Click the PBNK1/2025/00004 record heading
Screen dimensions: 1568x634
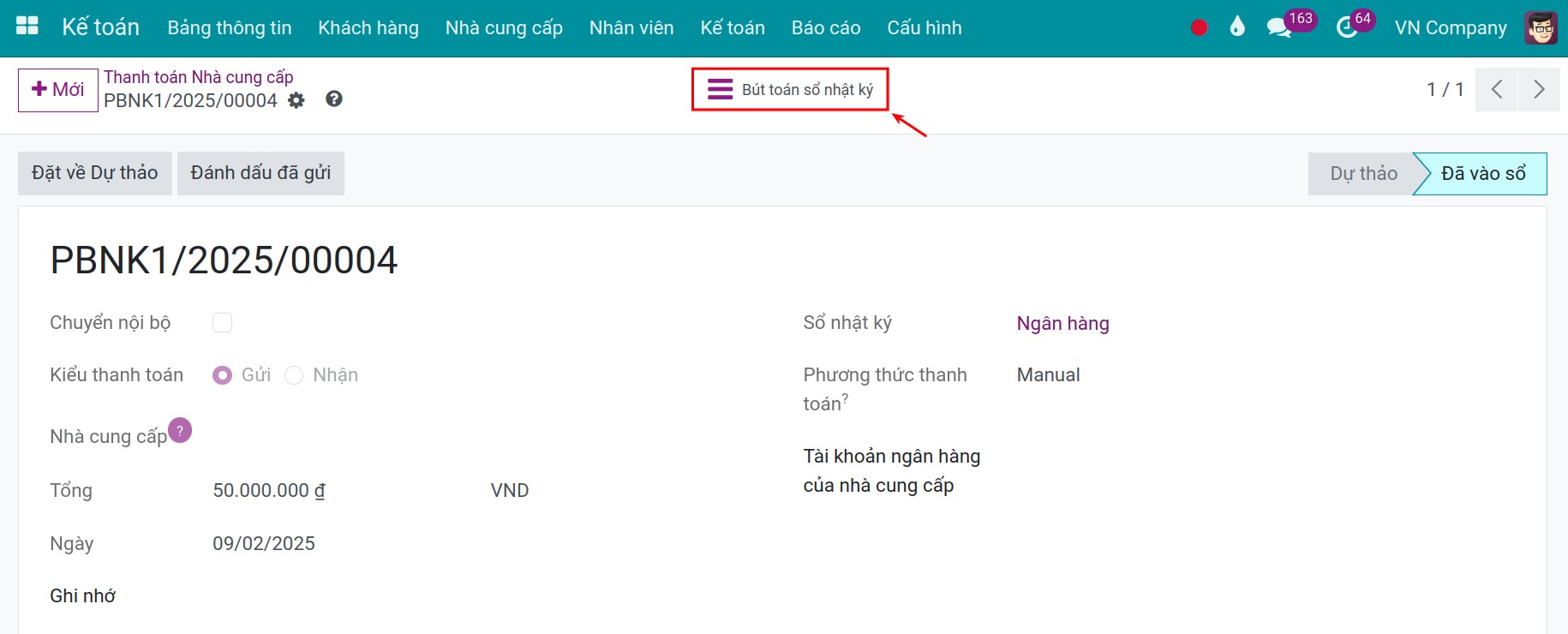[224, 260]
